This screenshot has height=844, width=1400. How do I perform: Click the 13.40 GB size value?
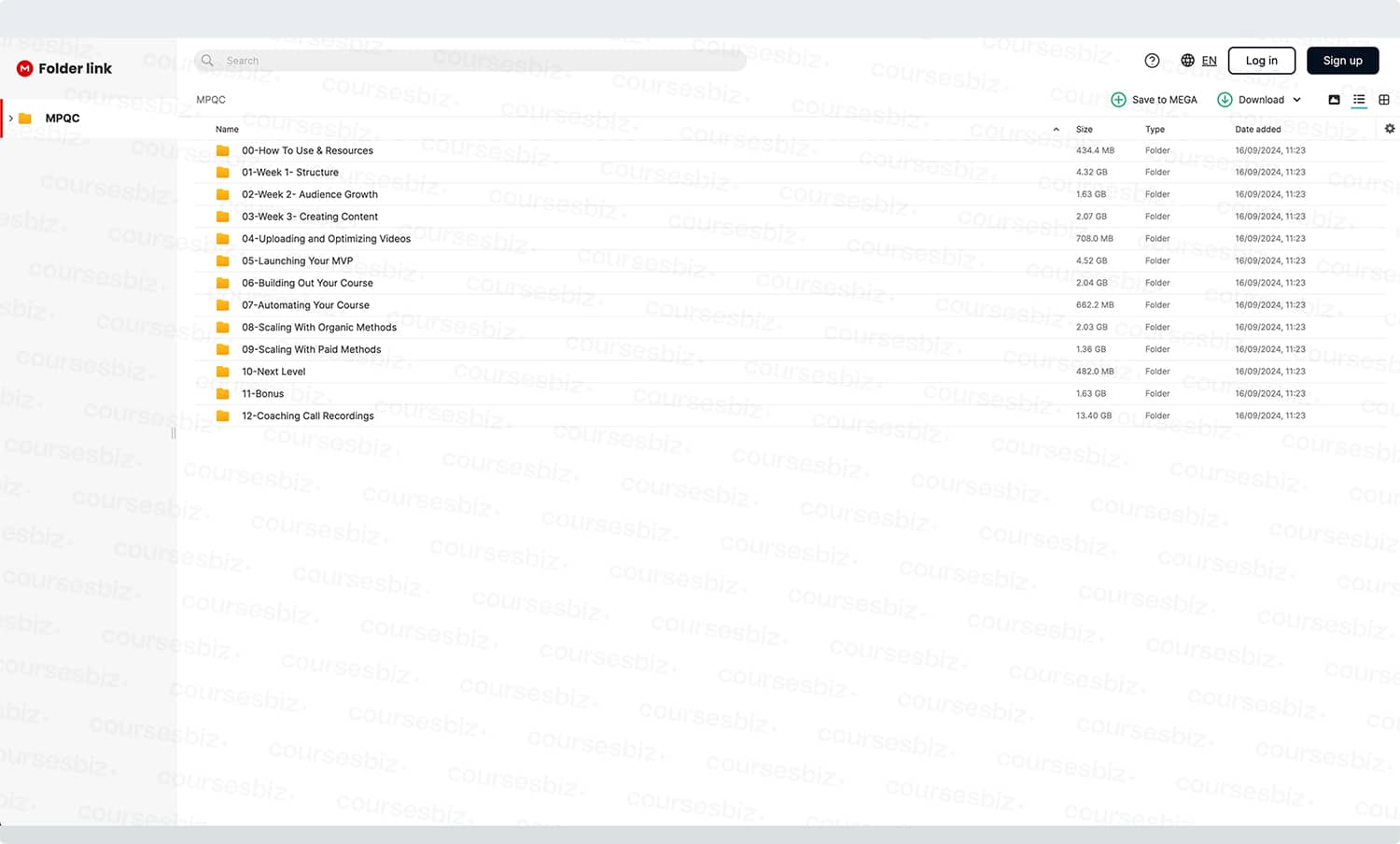pyautogui.click(x=1094, y=415)
